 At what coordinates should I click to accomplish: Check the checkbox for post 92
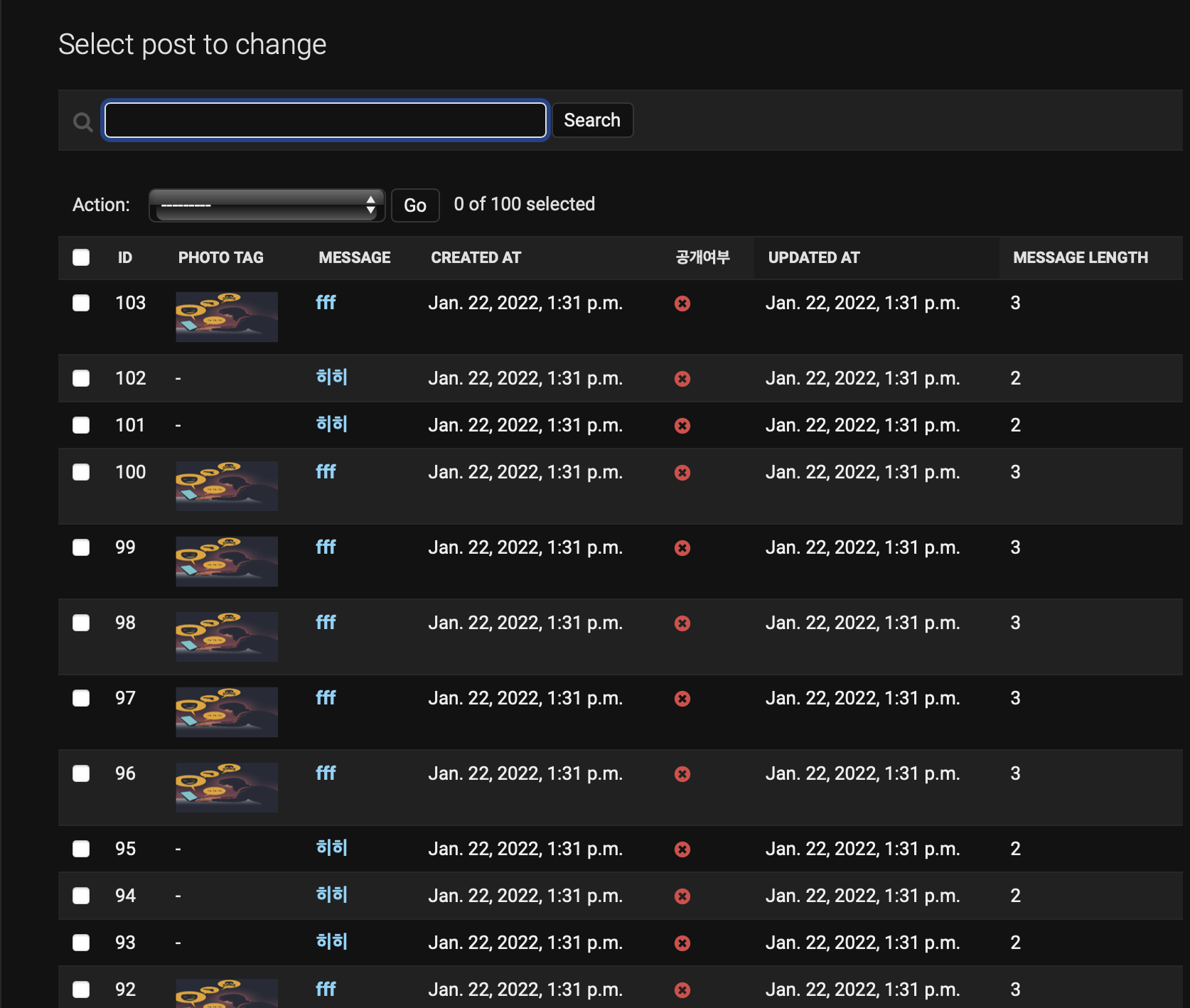pos(81,990)
